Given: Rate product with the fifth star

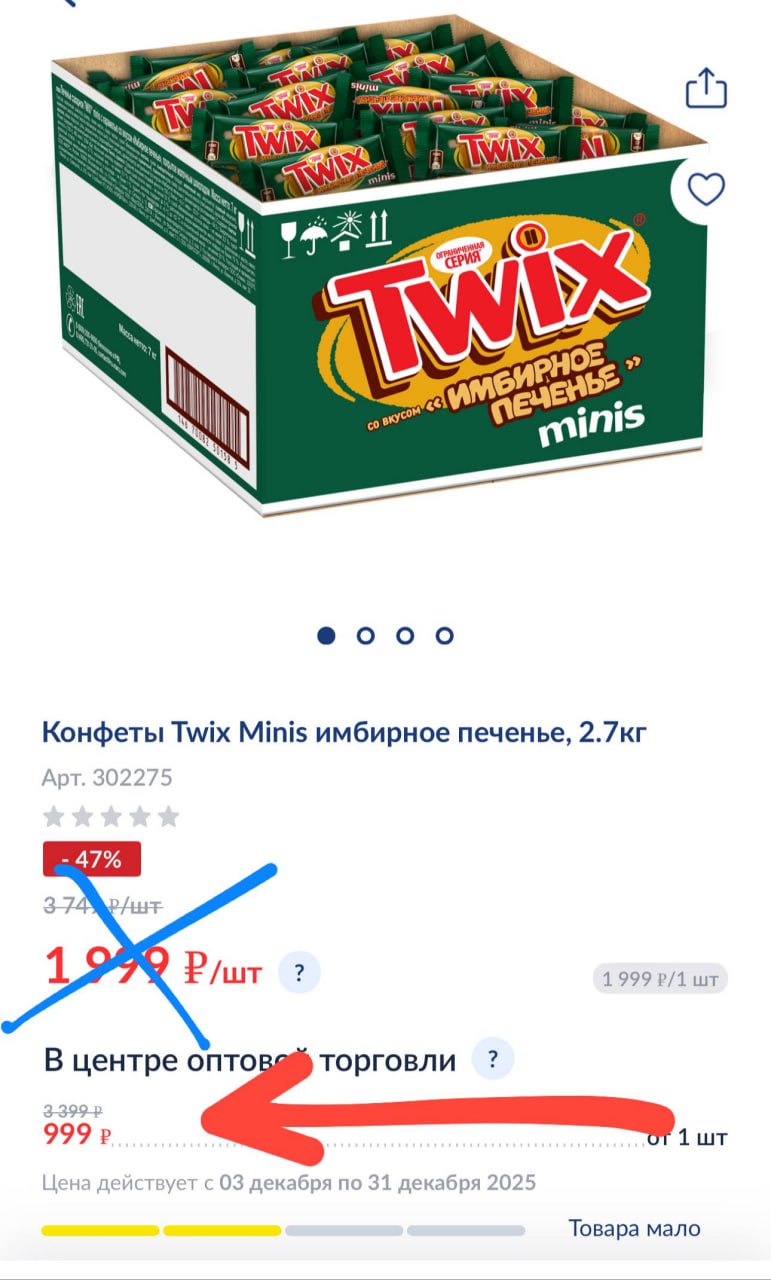Looking at the screenshot, I should [169, 816].
